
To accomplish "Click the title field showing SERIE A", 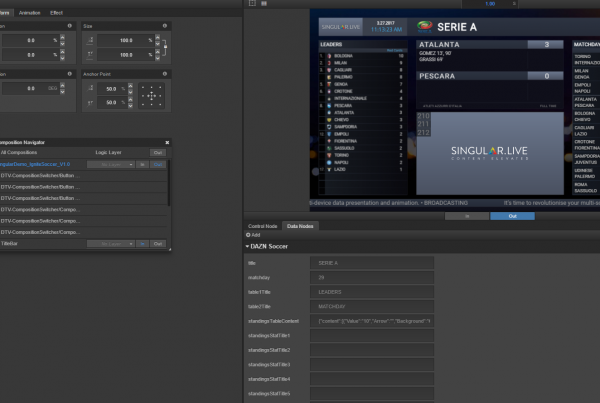I will [x=372, y=263].
